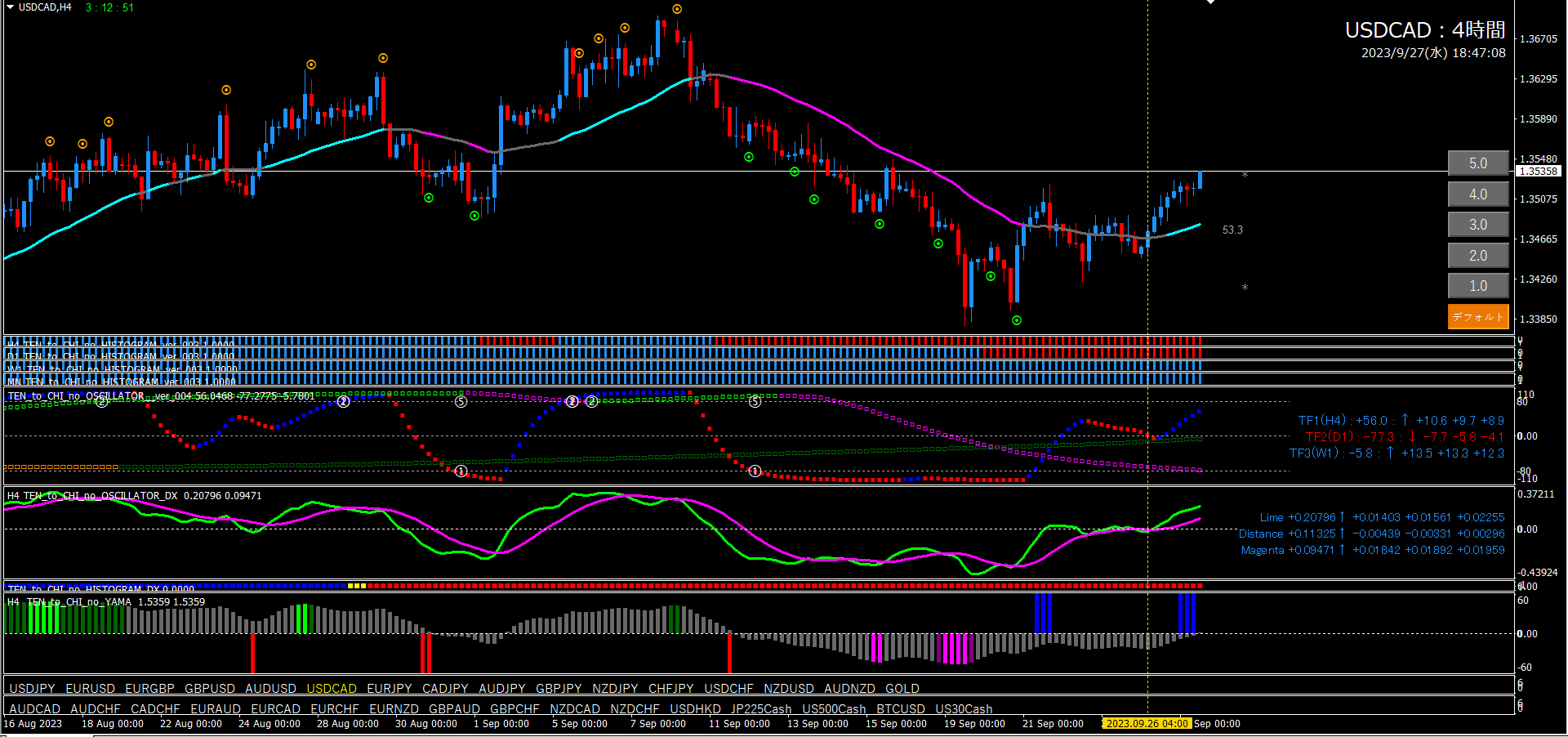Click the TF3(W1) -5.8 reading
Viewport: 1568px width, 737px height.
pyautogui.click(x=1397, y=453)
